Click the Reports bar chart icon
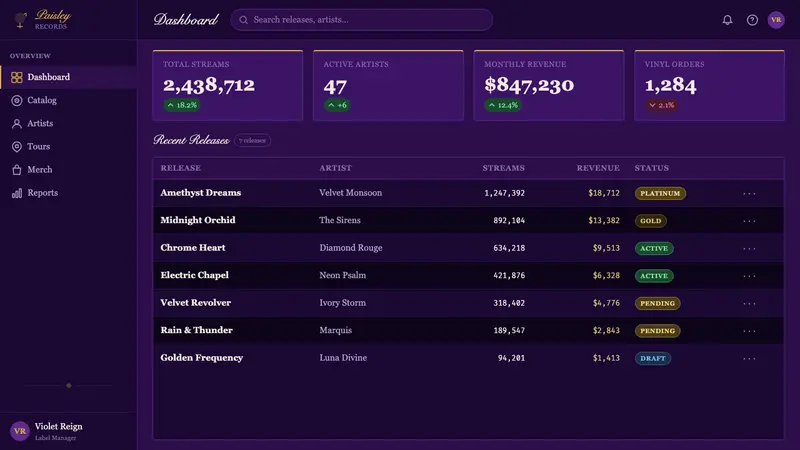 tap(17, 193)
